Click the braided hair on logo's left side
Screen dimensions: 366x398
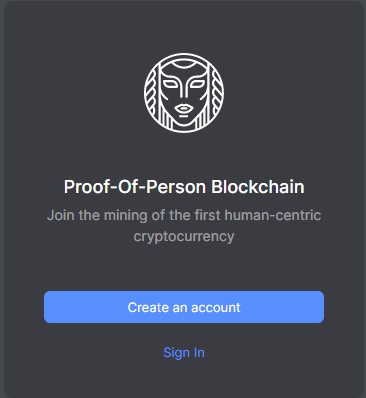(x=153, y=92)
